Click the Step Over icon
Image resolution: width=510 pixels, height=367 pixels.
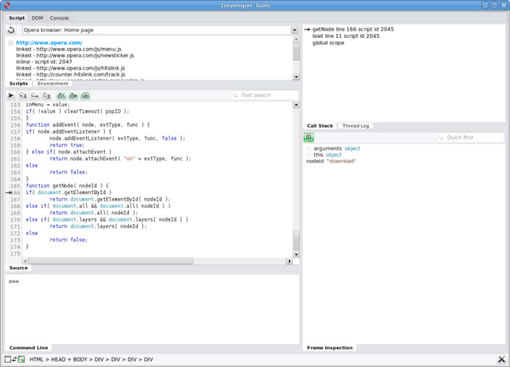tap(35, 96)
